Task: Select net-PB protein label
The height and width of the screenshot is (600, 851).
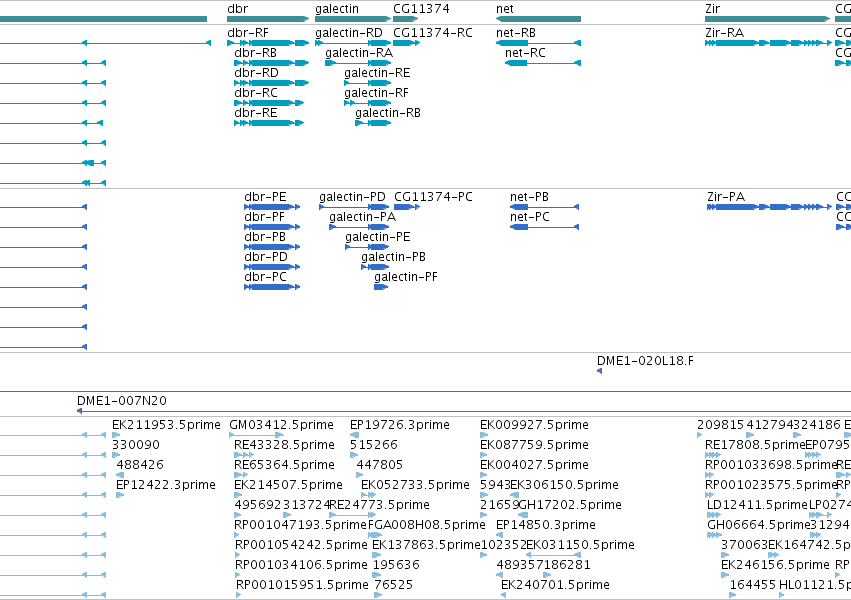Action: tap(529, 197)
